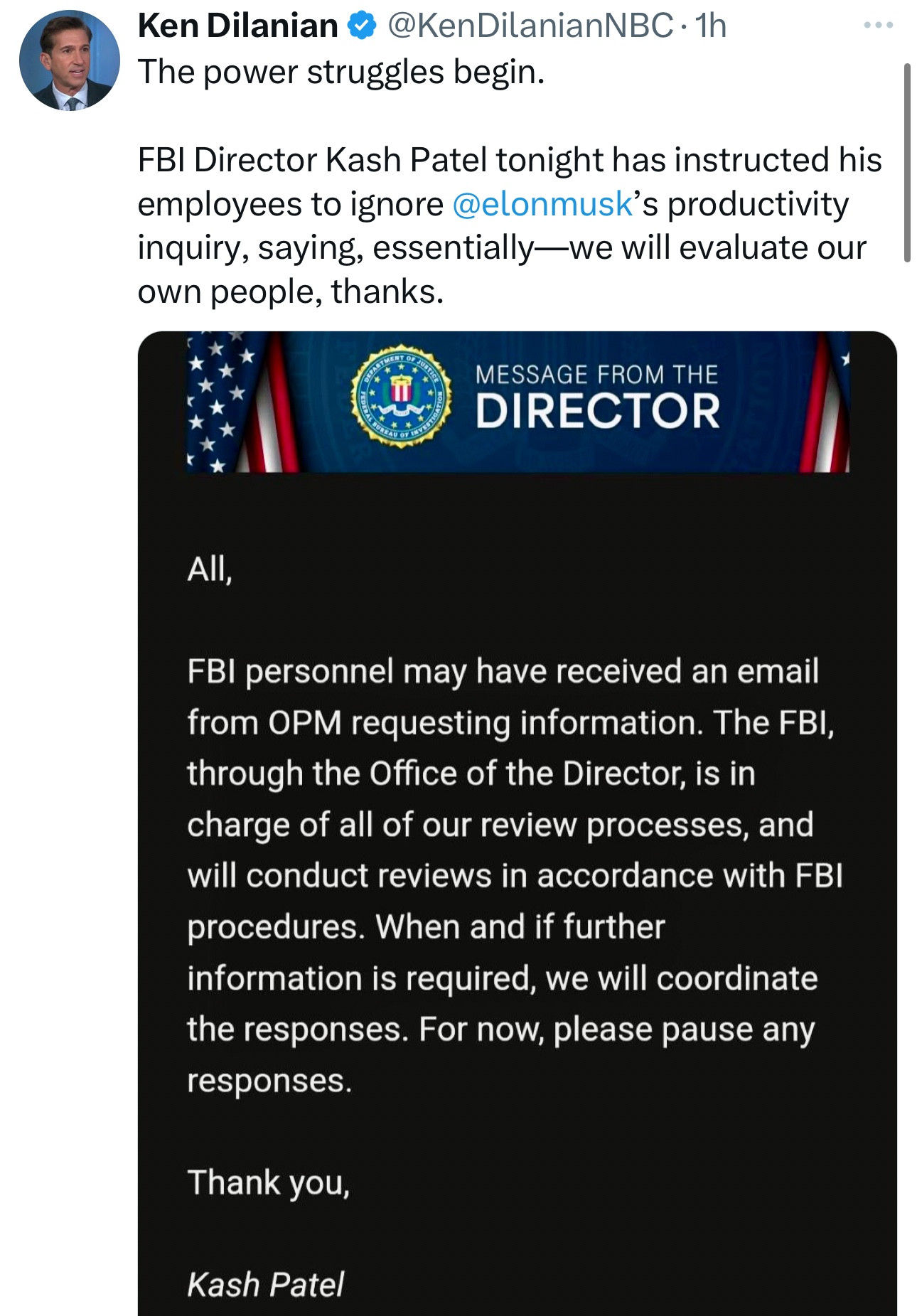Image resolution: width=917 pixels, height=1316 pixels.
Task: Follow the @elonmusk mention link
Action: point(542,204)
